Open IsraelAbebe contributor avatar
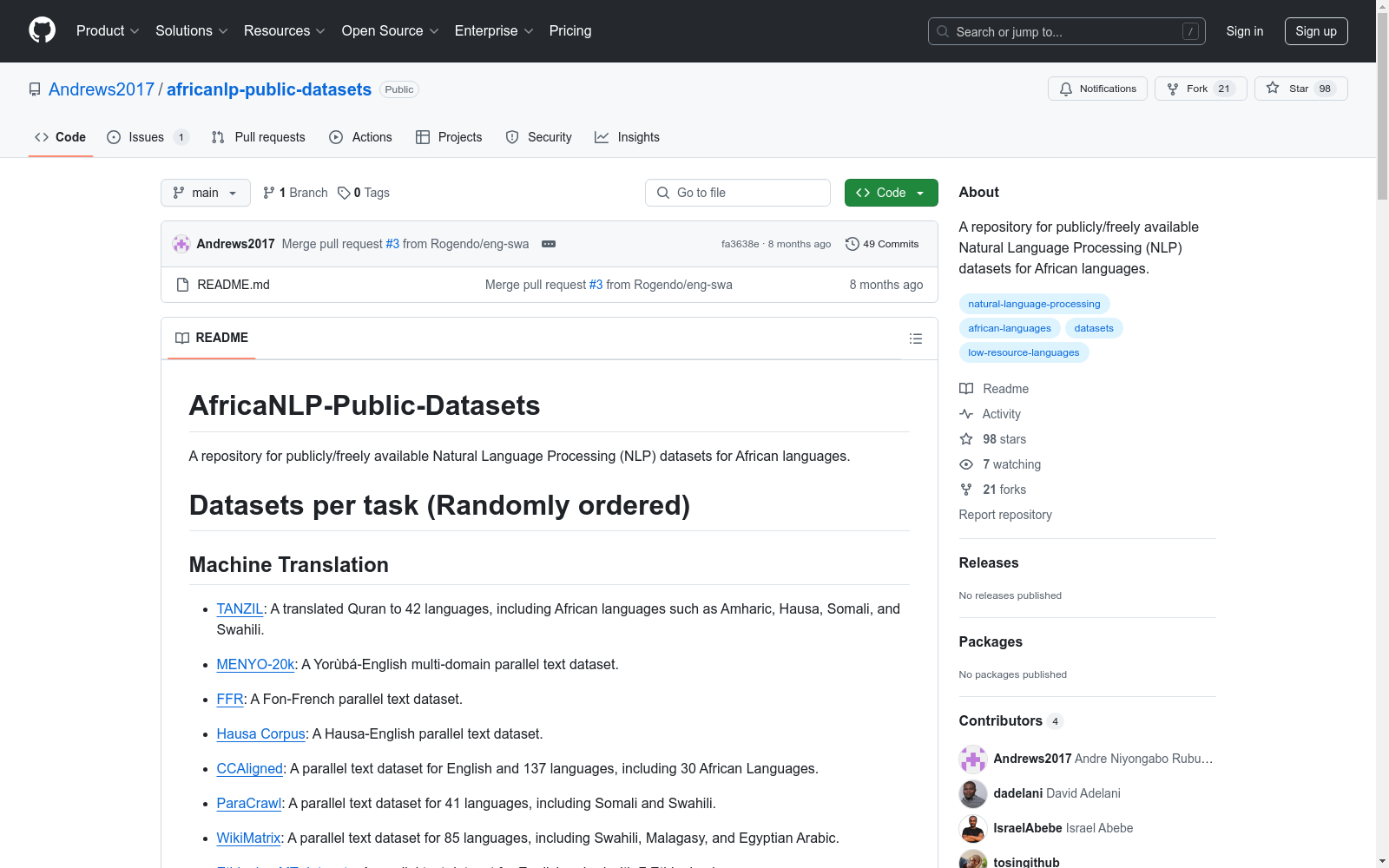 (973, 828)
